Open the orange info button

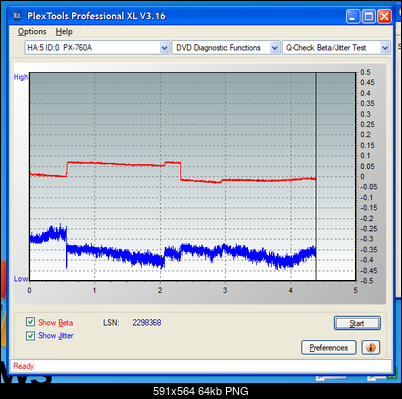click(371, 348)
